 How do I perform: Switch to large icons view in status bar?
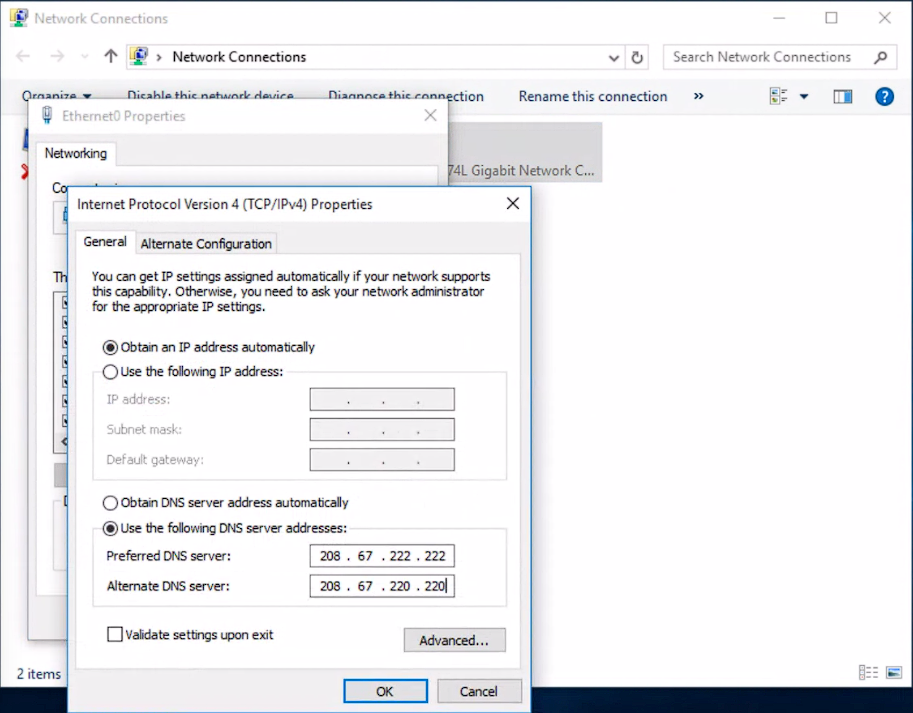point(894,673)
